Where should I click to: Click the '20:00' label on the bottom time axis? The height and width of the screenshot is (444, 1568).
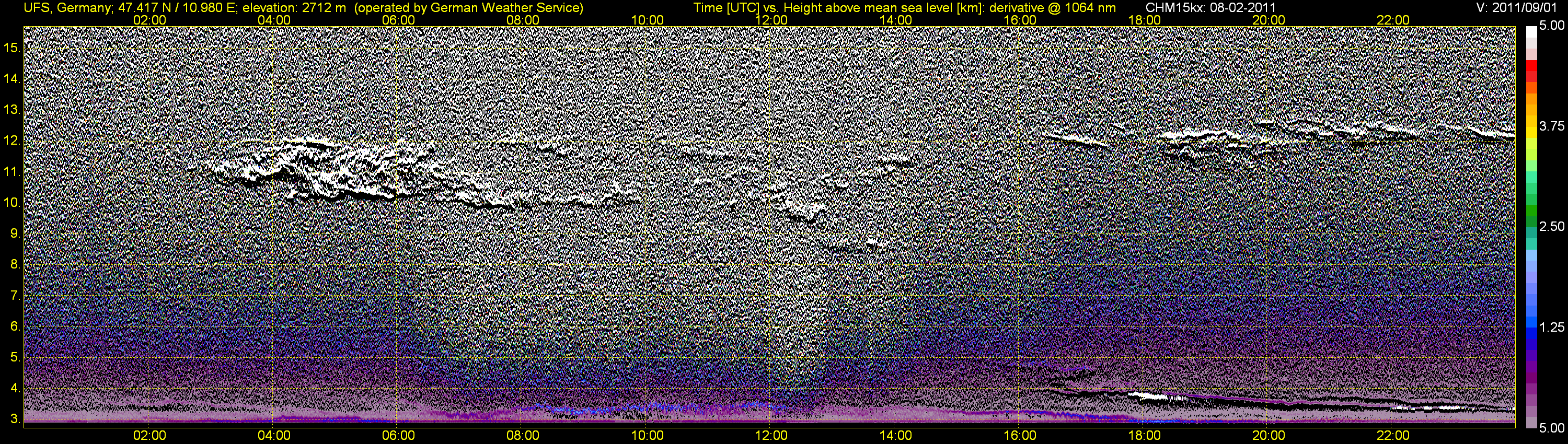[x=1269, y=436]
